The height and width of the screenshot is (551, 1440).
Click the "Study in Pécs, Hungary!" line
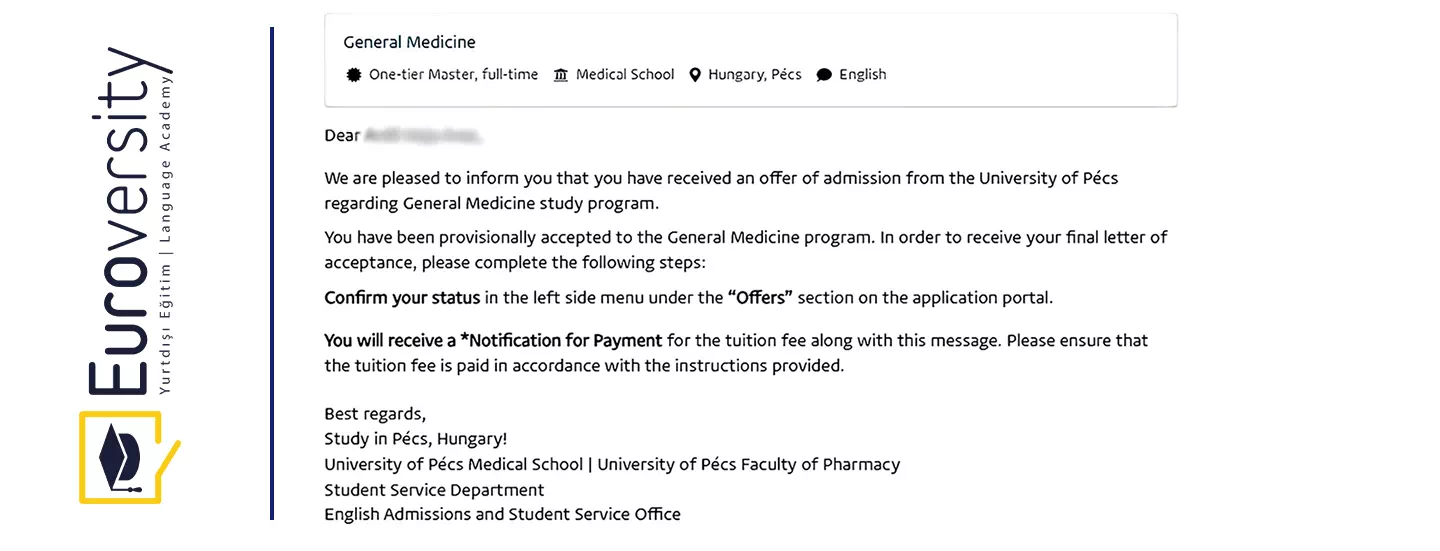pyautogui.click(x=415, y=439)
